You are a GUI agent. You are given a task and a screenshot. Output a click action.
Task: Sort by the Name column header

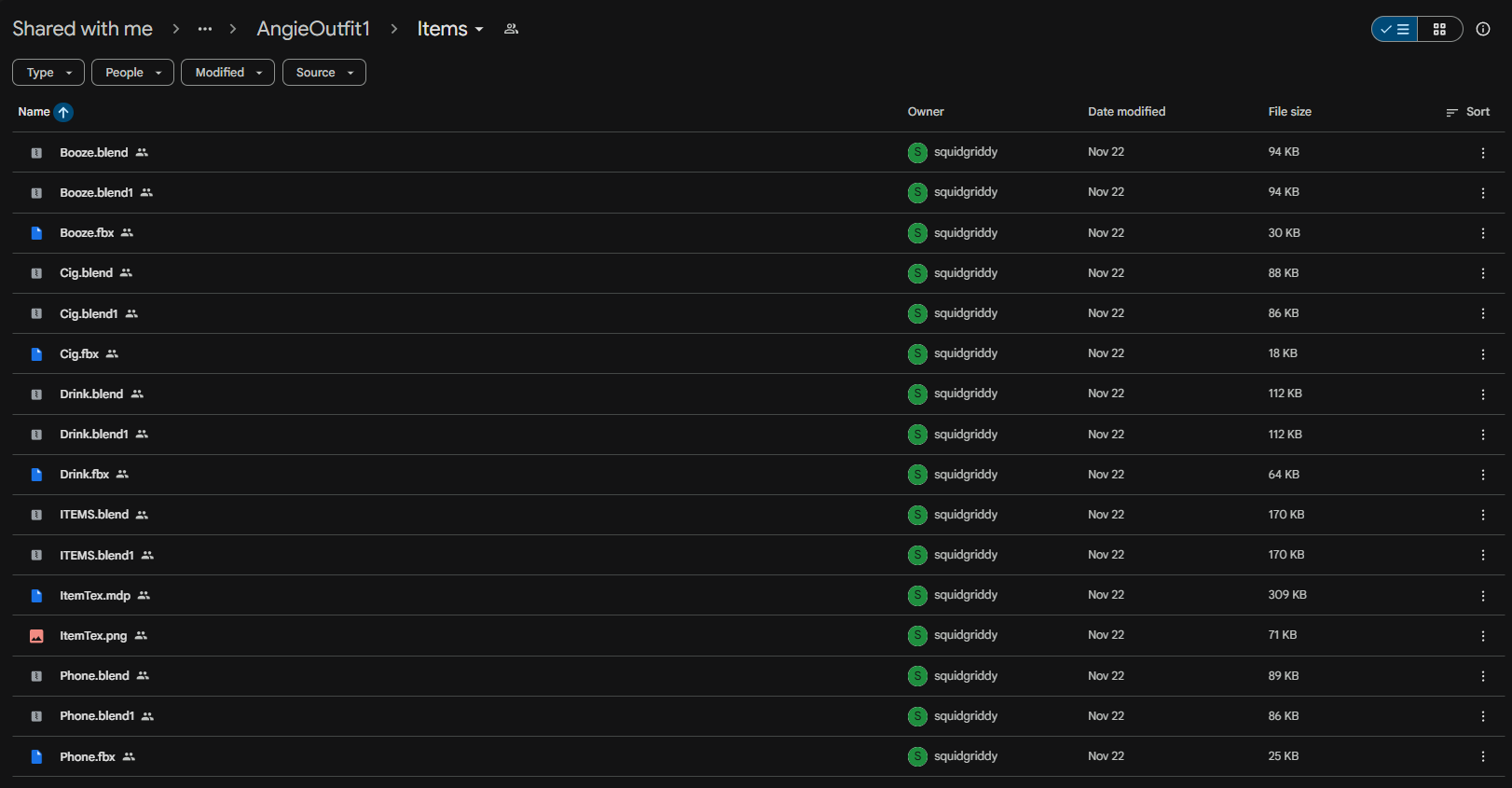pyautogui.click(x=34, y=112)
